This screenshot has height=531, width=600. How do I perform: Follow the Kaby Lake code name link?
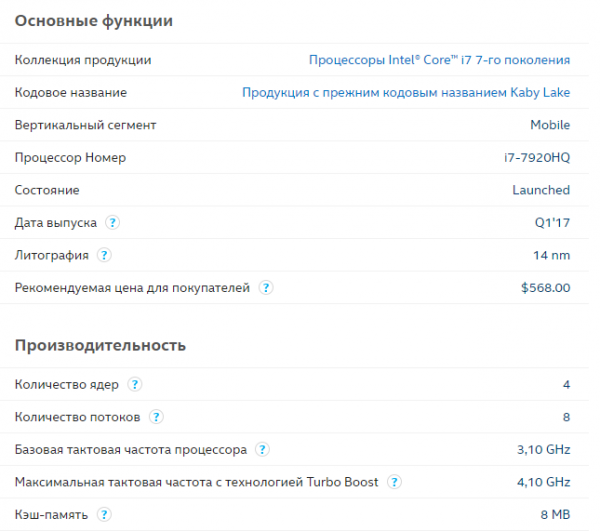pyautogui.click(x=406, y=93)
